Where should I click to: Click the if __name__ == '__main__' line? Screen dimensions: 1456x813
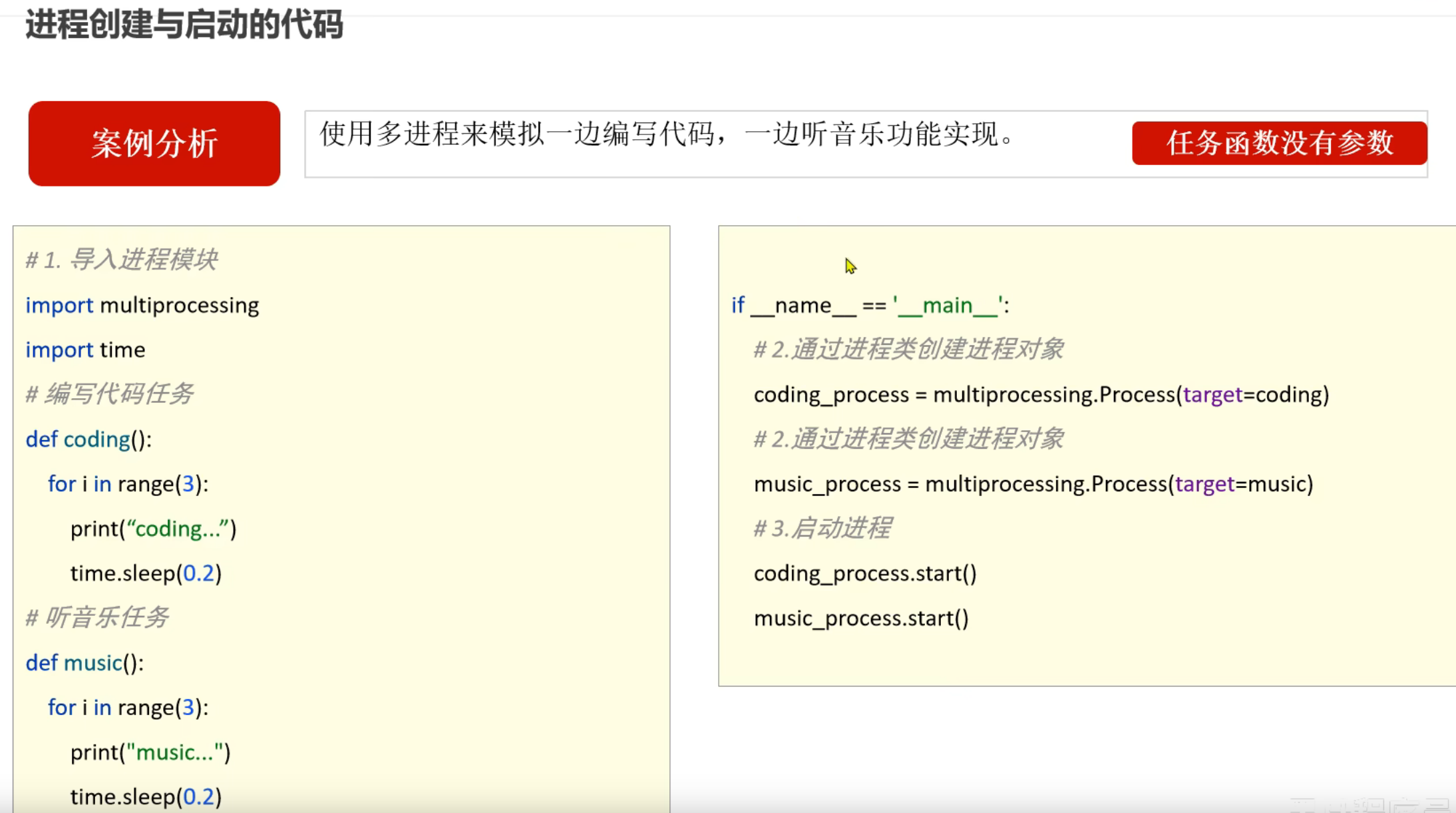tap(870, 305)
